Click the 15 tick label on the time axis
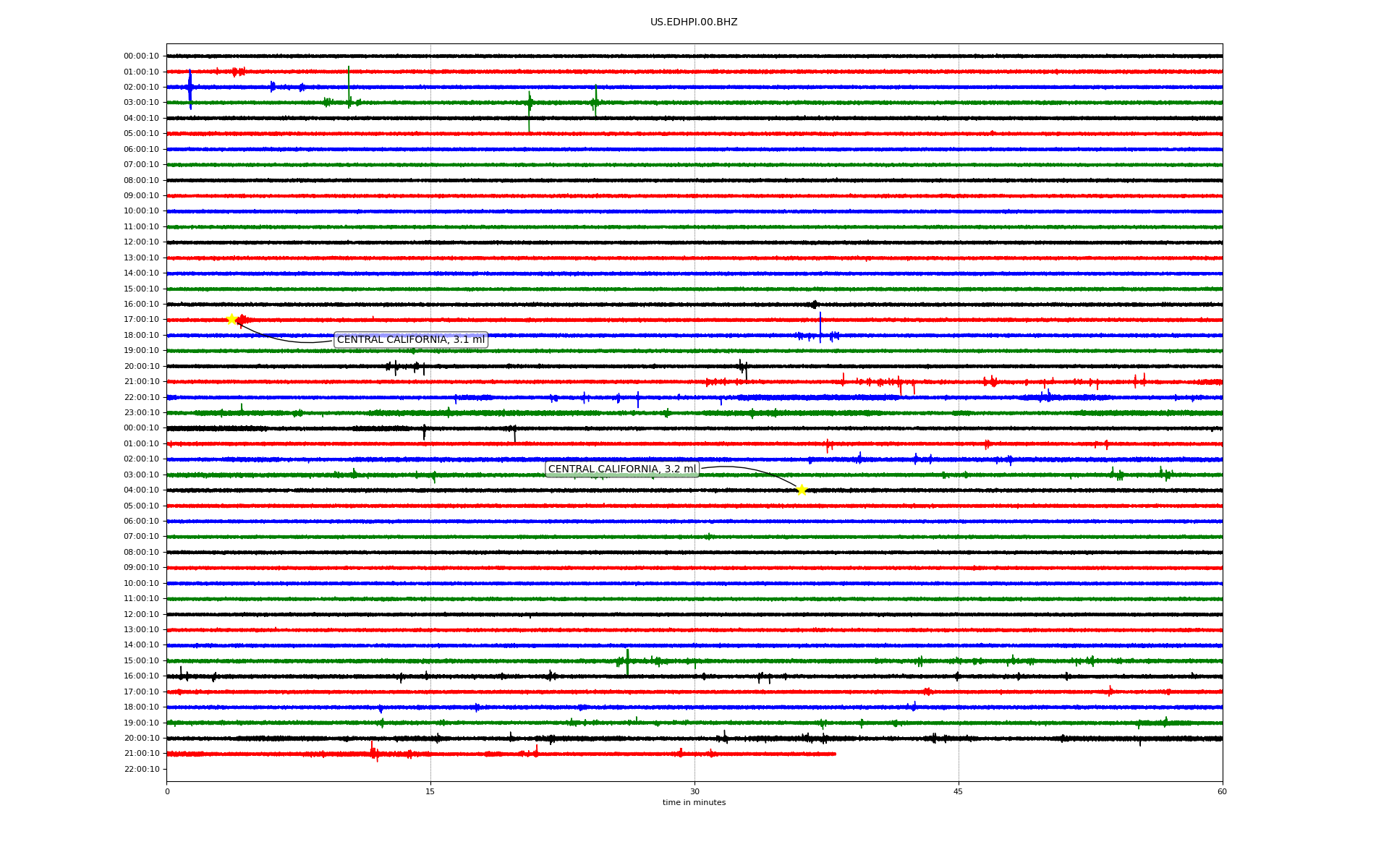Image resolution: width=1389 pixels, height=868 pixels. 430,791
